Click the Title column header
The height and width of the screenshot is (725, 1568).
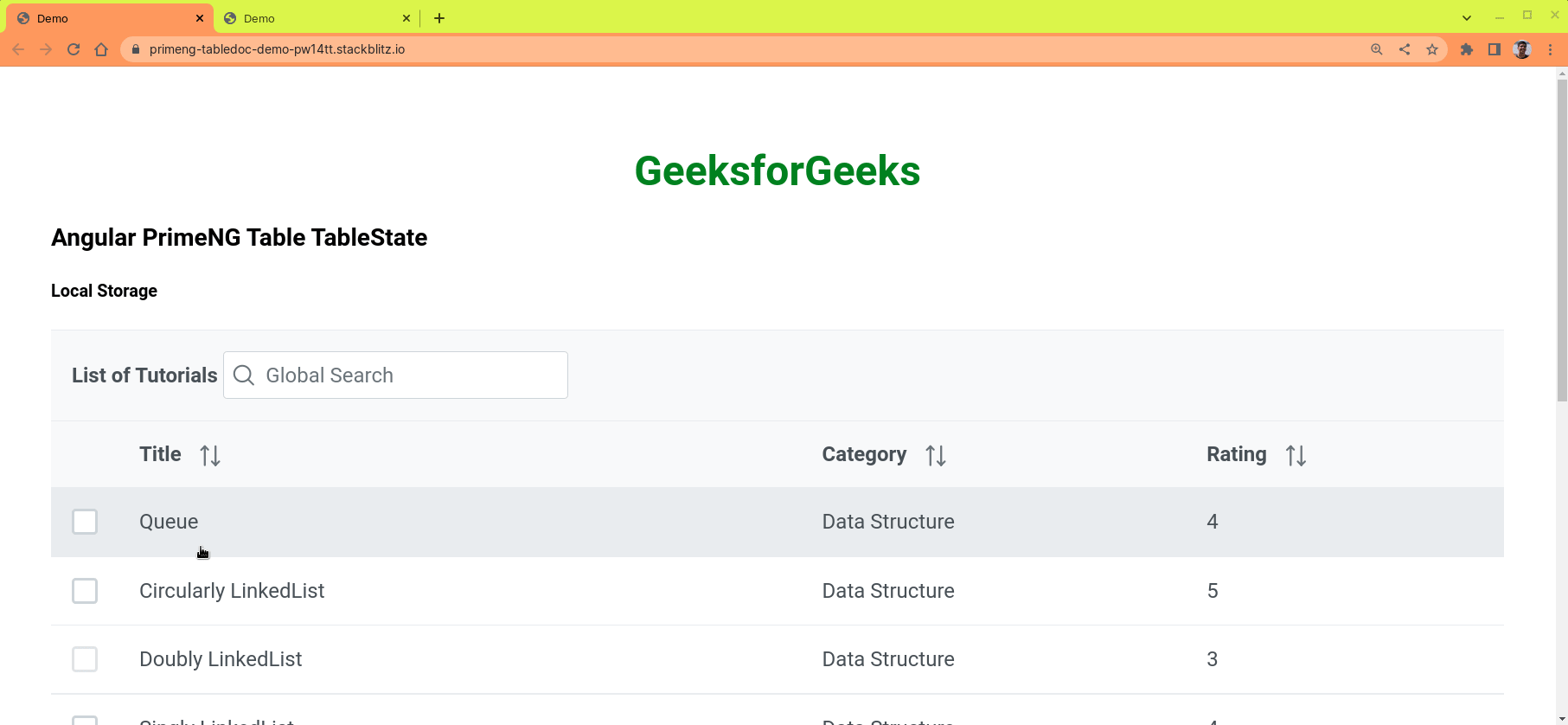click(460, 454)
